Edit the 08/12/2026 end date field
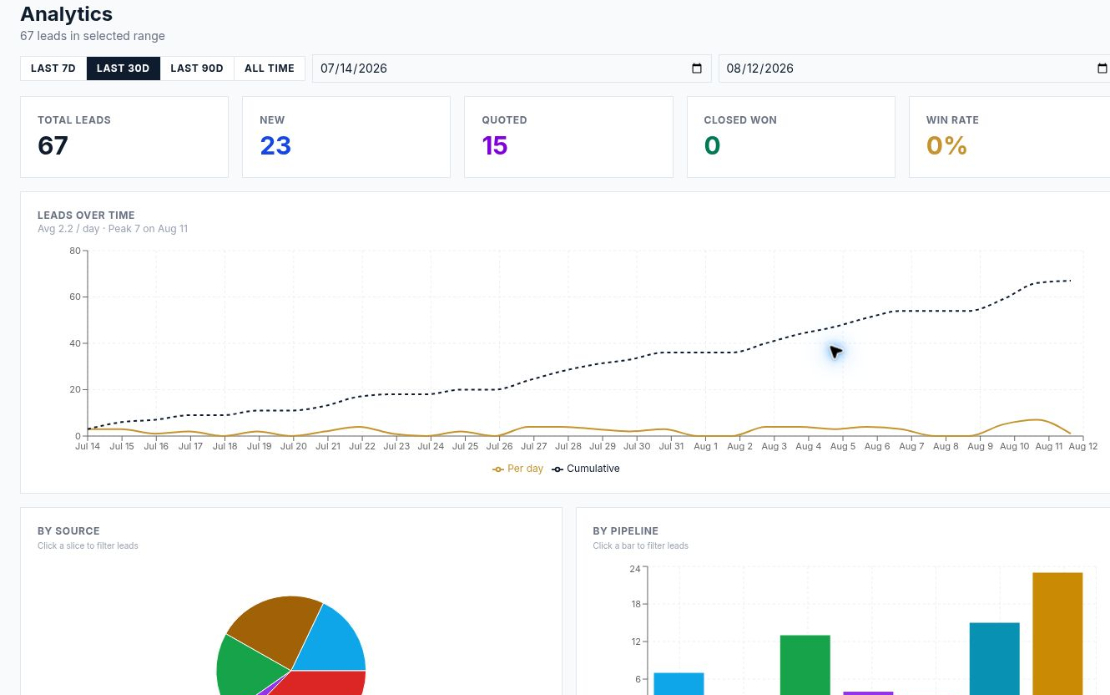Image resolution: width=1110 pixels, height=695 pixels. pos(915,69)
